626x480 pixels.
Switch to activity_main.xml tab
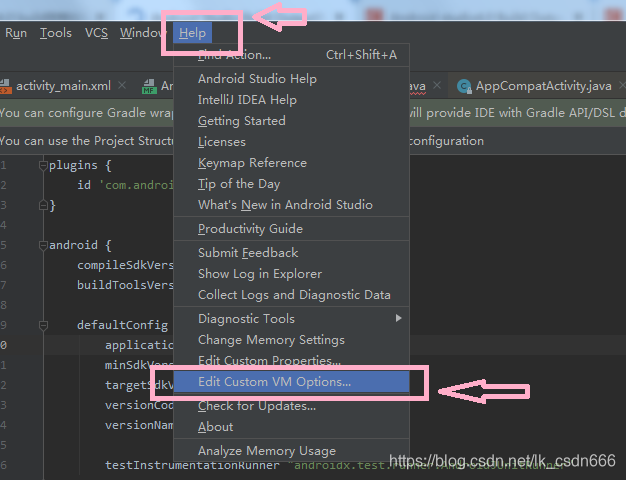pyautogui.click(x=63, y=86)
